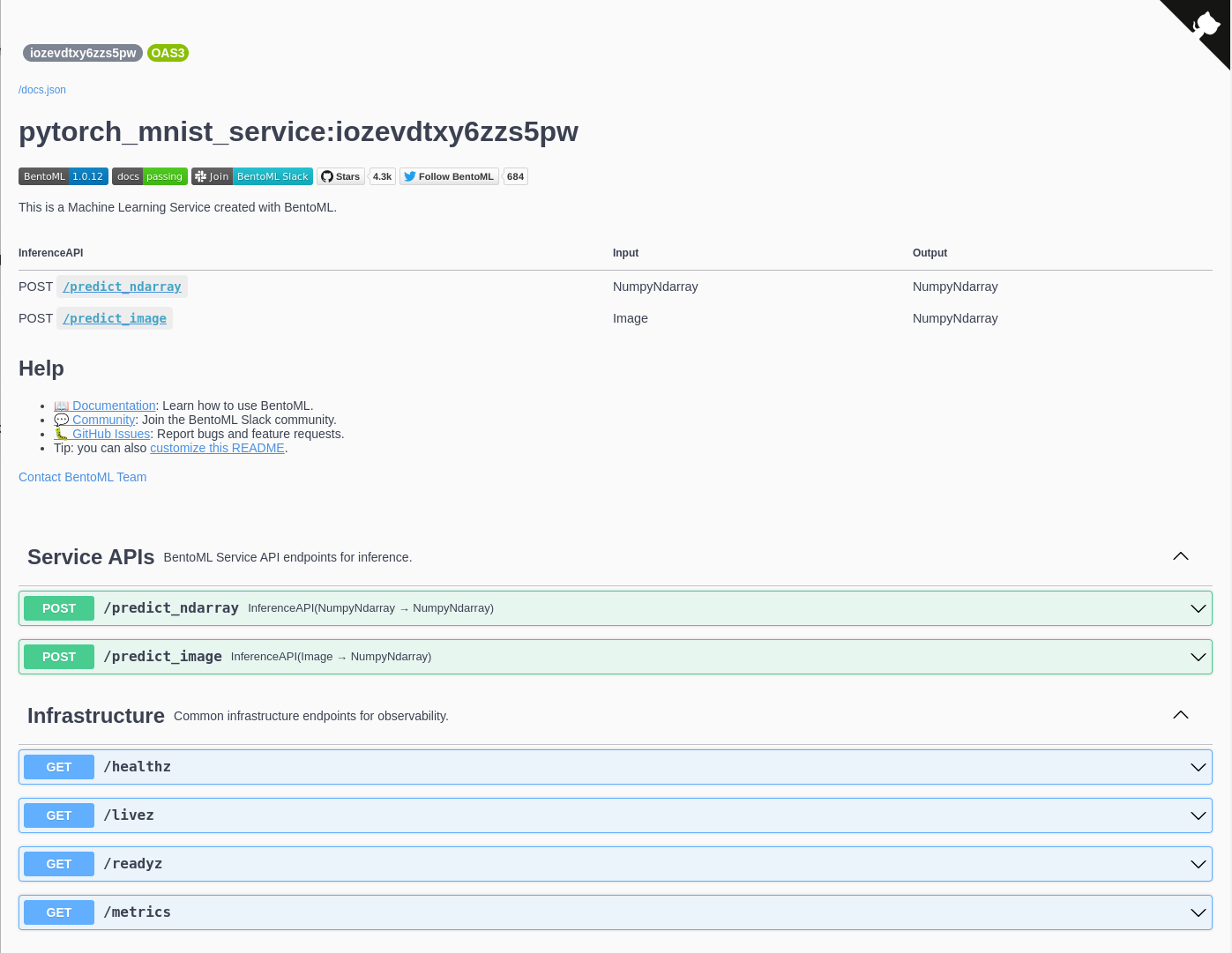Image resolution: width=1232 pixels, height=953 pixels.
Task: Click the docs passing status badge
Action: tap(149, 176)
